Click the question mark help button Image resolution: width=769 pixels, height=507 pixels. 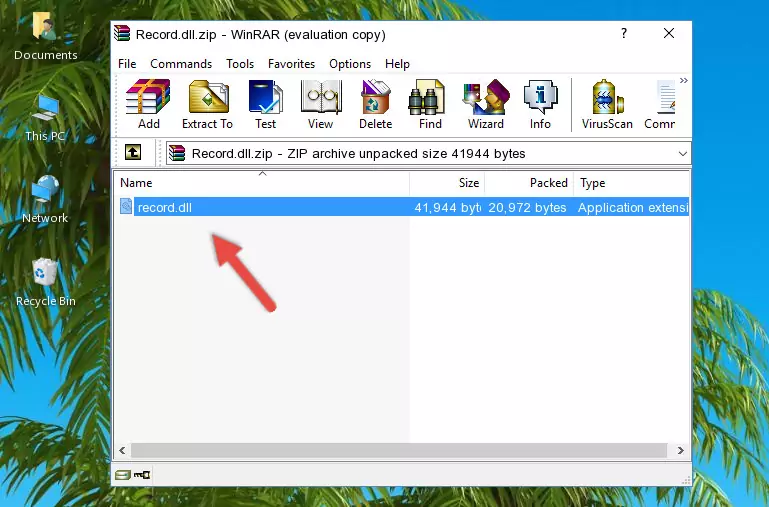pos(624,33)
